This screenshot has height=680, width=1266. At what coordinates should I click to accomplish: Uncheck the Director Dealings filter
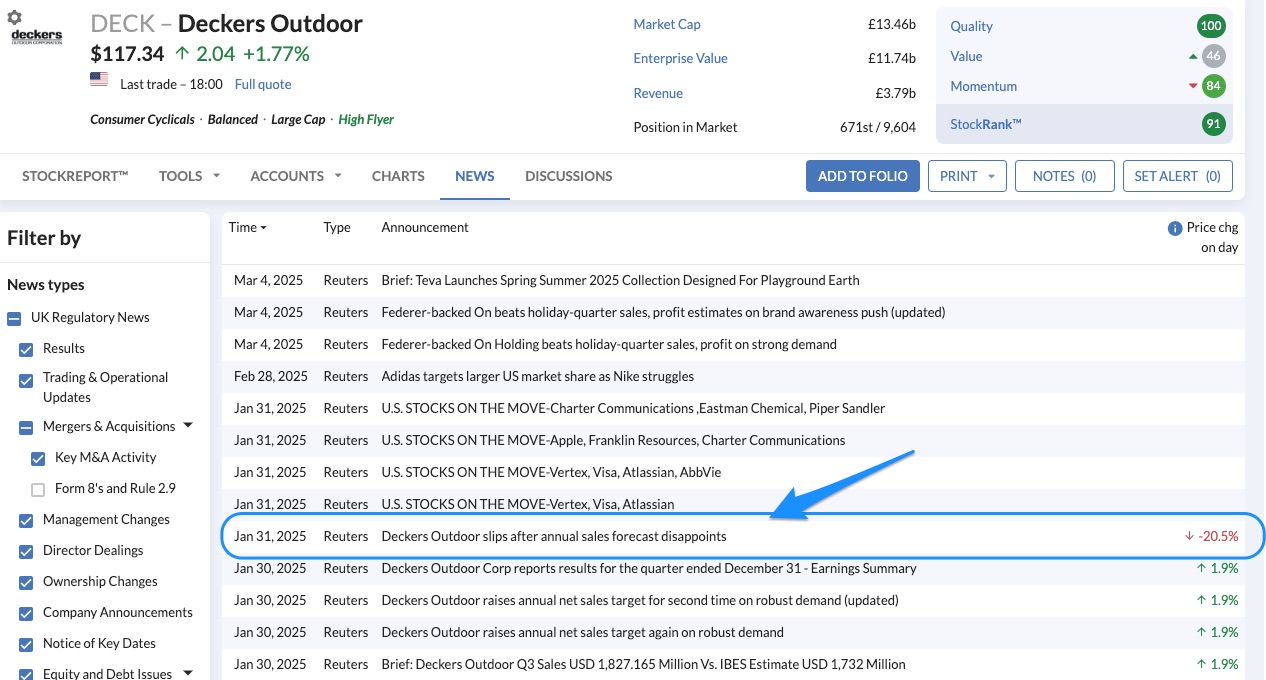pos(26,551)
